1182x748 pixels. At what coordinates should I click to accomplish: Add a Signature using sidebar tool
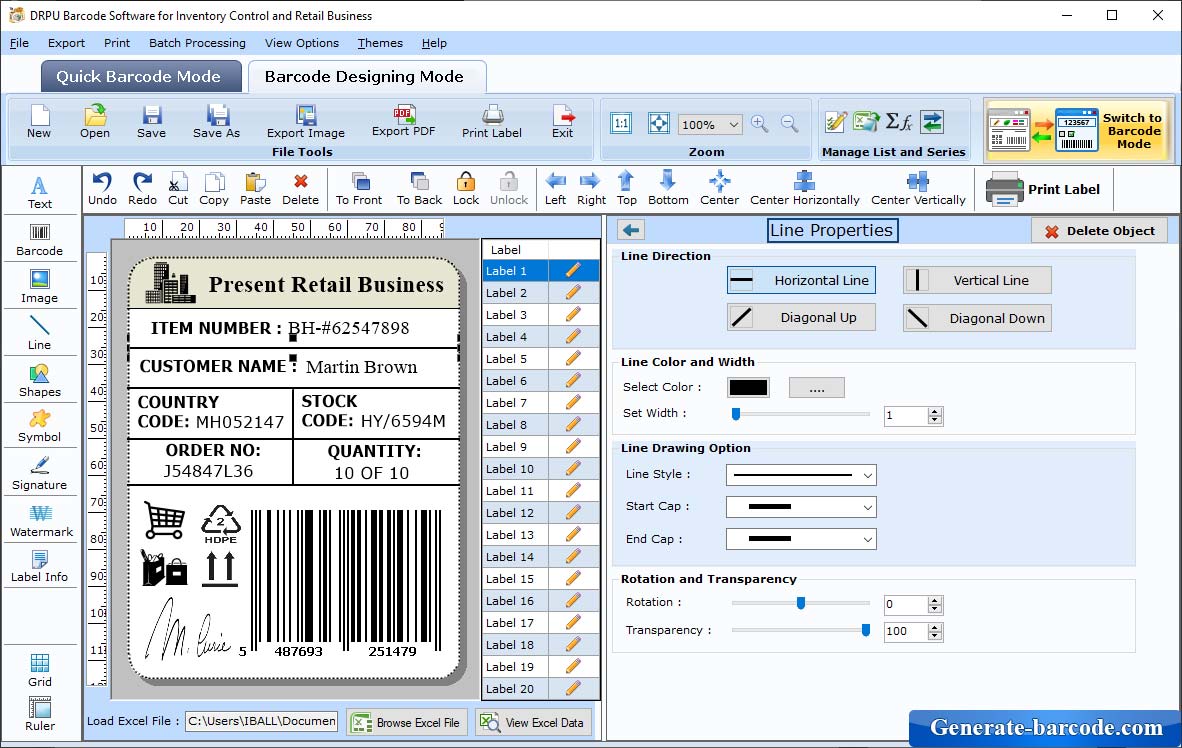click(x=39, y=474)
